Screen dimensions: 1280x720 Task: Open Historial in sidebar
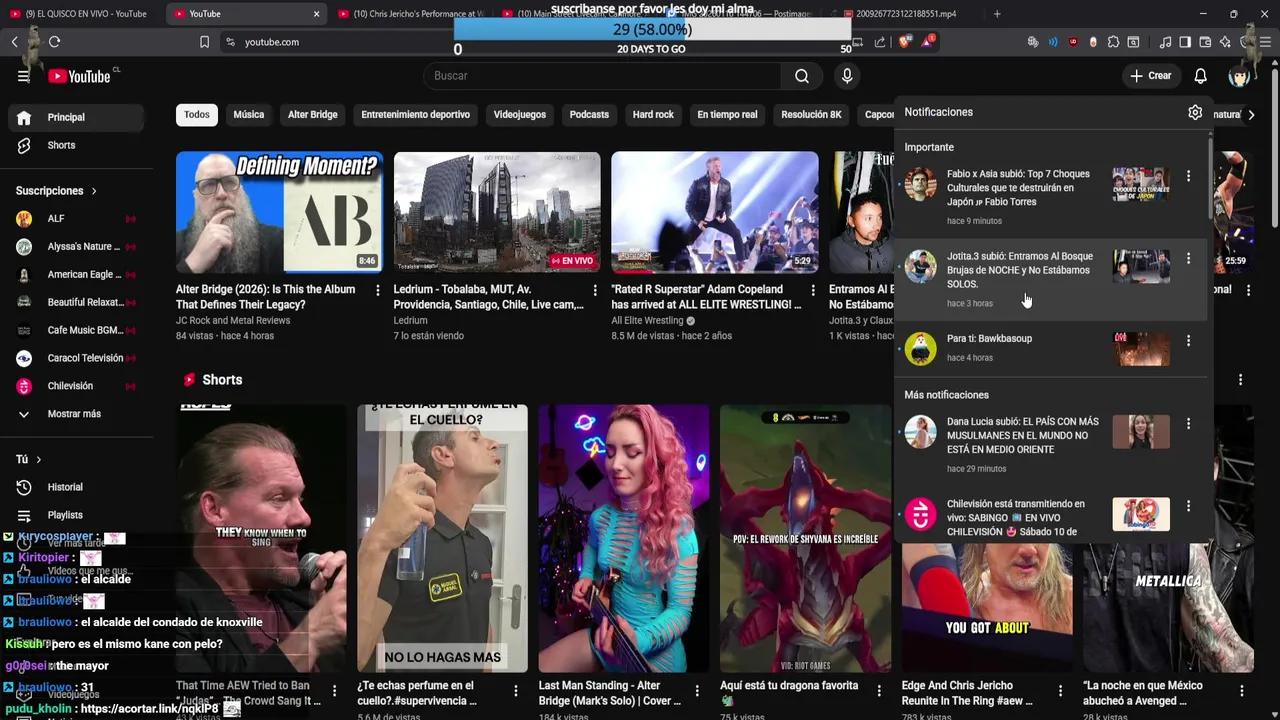click(77, 487)
